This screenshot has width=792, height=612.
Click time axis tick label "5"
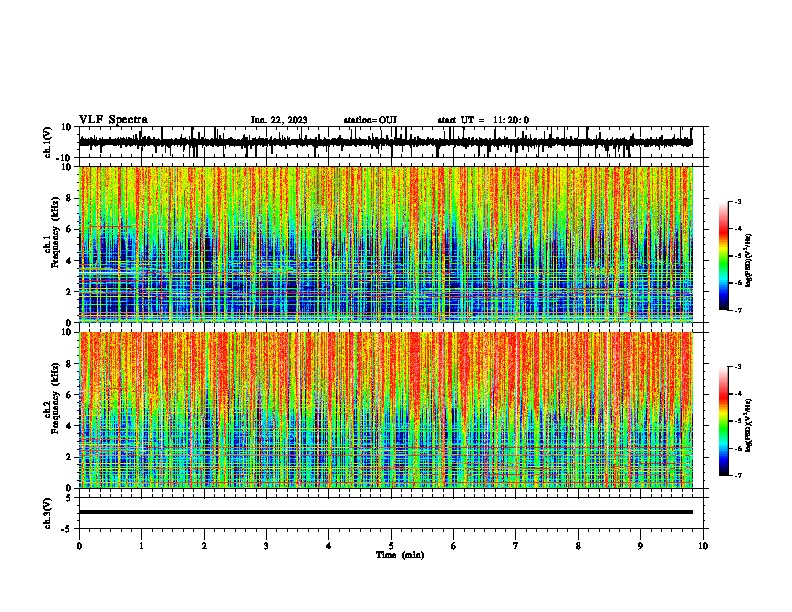tap(391, 546)
